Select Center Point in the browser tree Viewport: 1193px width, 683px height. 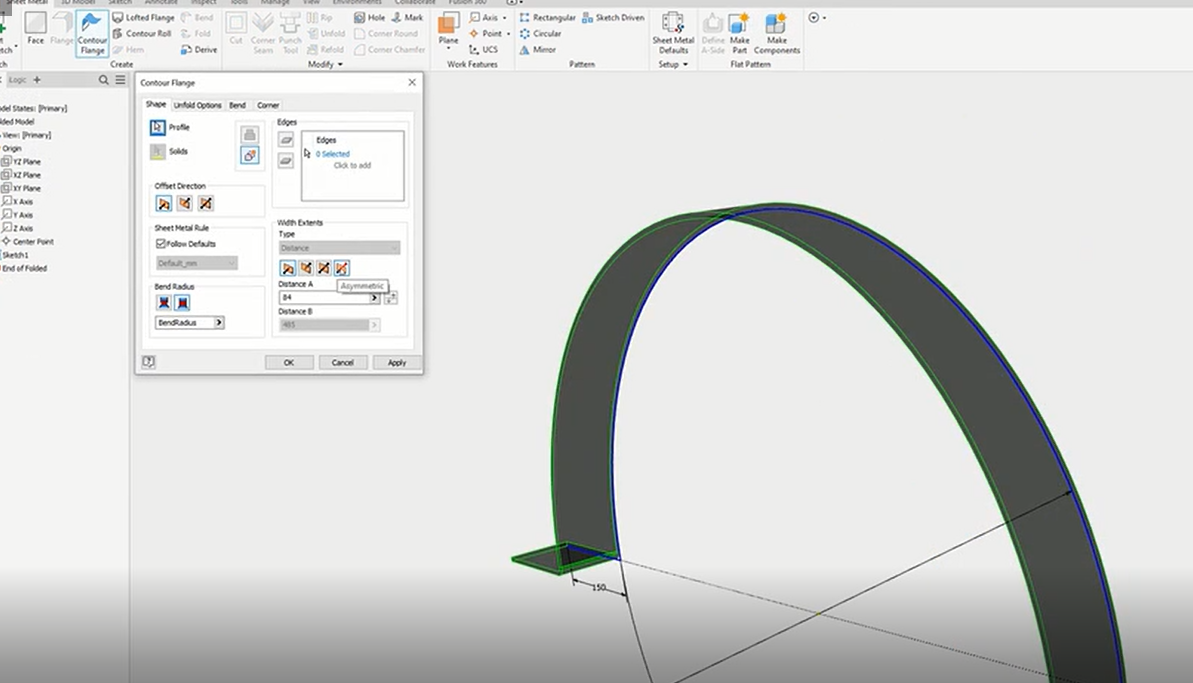[28, 241]
